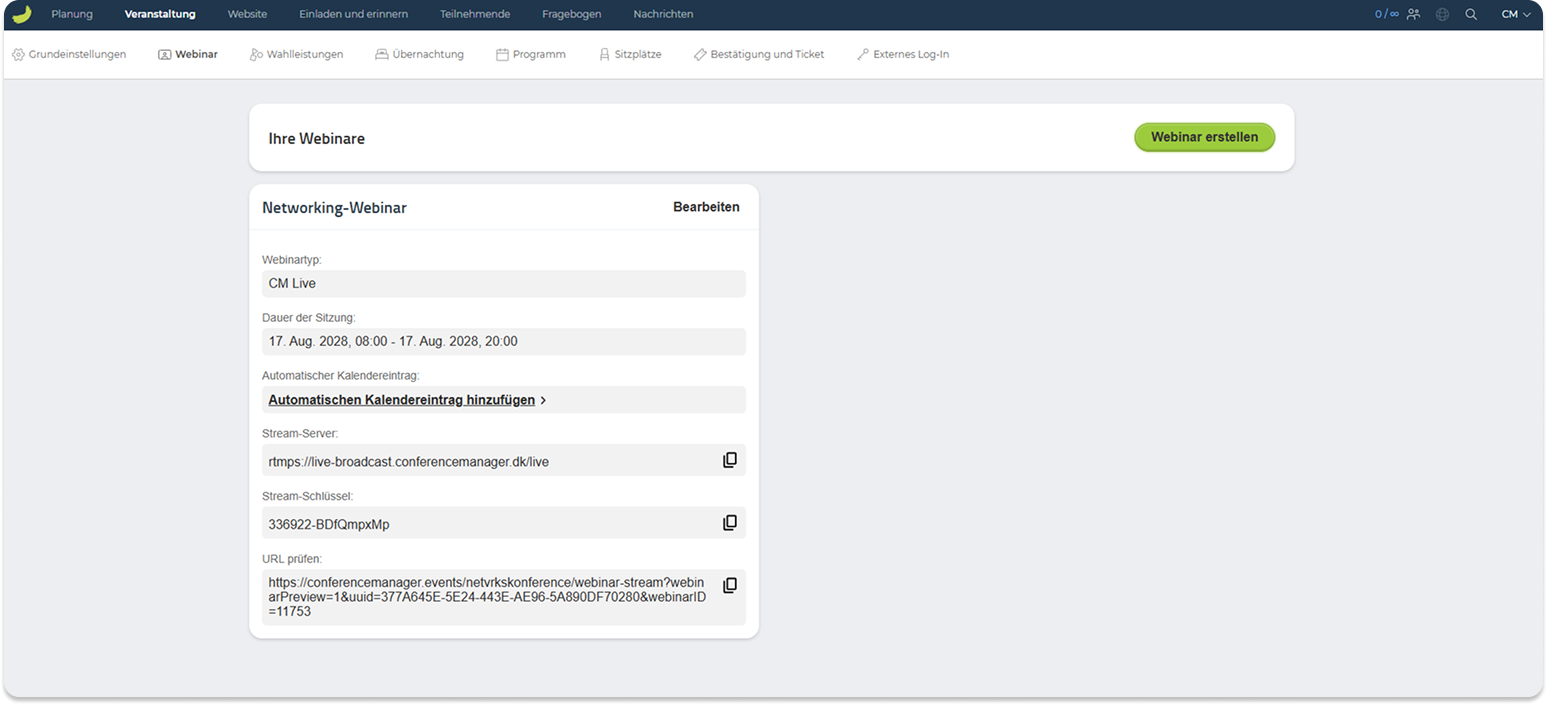Screen dimensions: 1547x705
Task: Open the Nachrichten menu
Action: 663,14
